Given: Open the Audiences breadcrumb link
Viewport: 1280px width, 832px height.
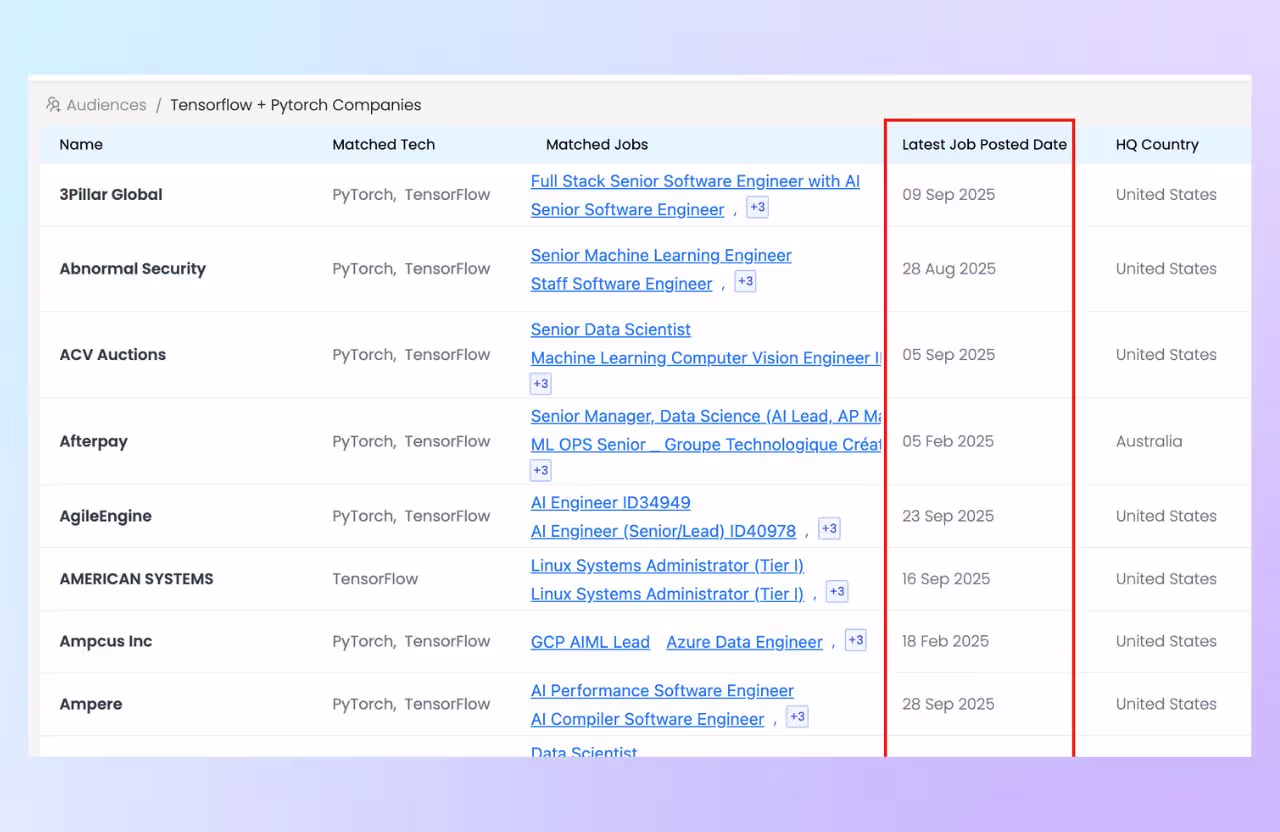Looking at the screenshot, I should pyautogui.click(x=106, y=105).
